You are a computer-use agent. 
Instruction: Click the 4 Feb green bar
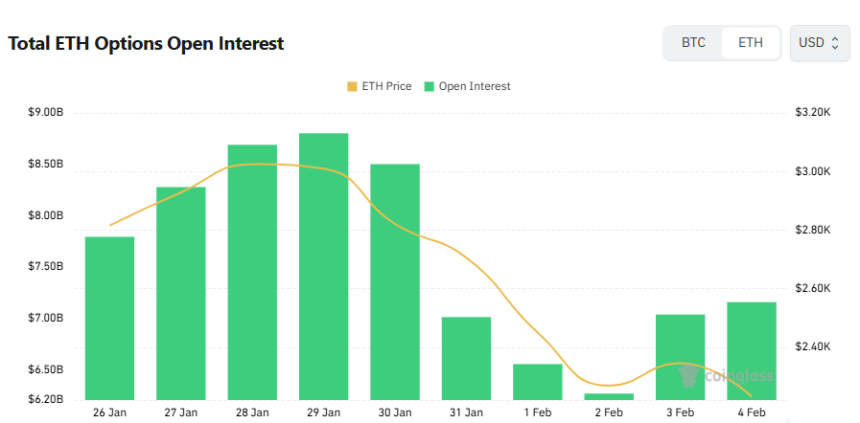[x=752, y=350]
